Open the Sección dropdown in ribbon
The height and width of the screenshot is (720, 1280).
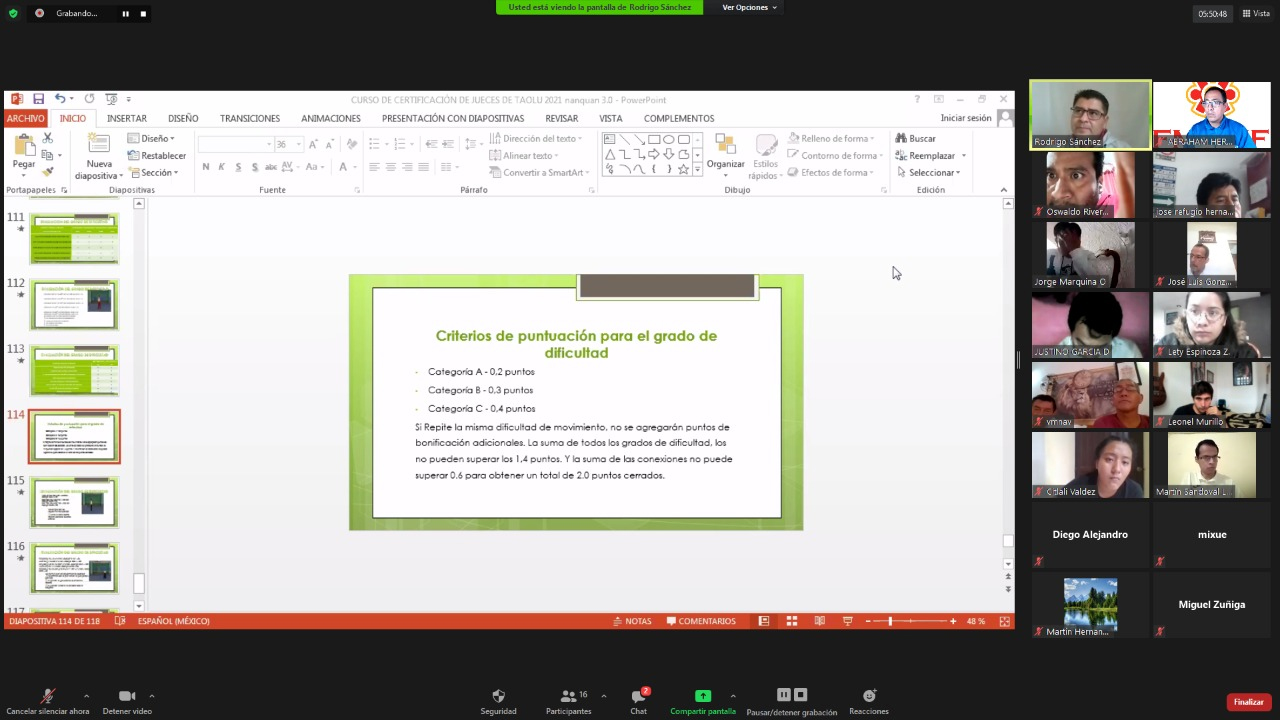(x=154, y=172)
